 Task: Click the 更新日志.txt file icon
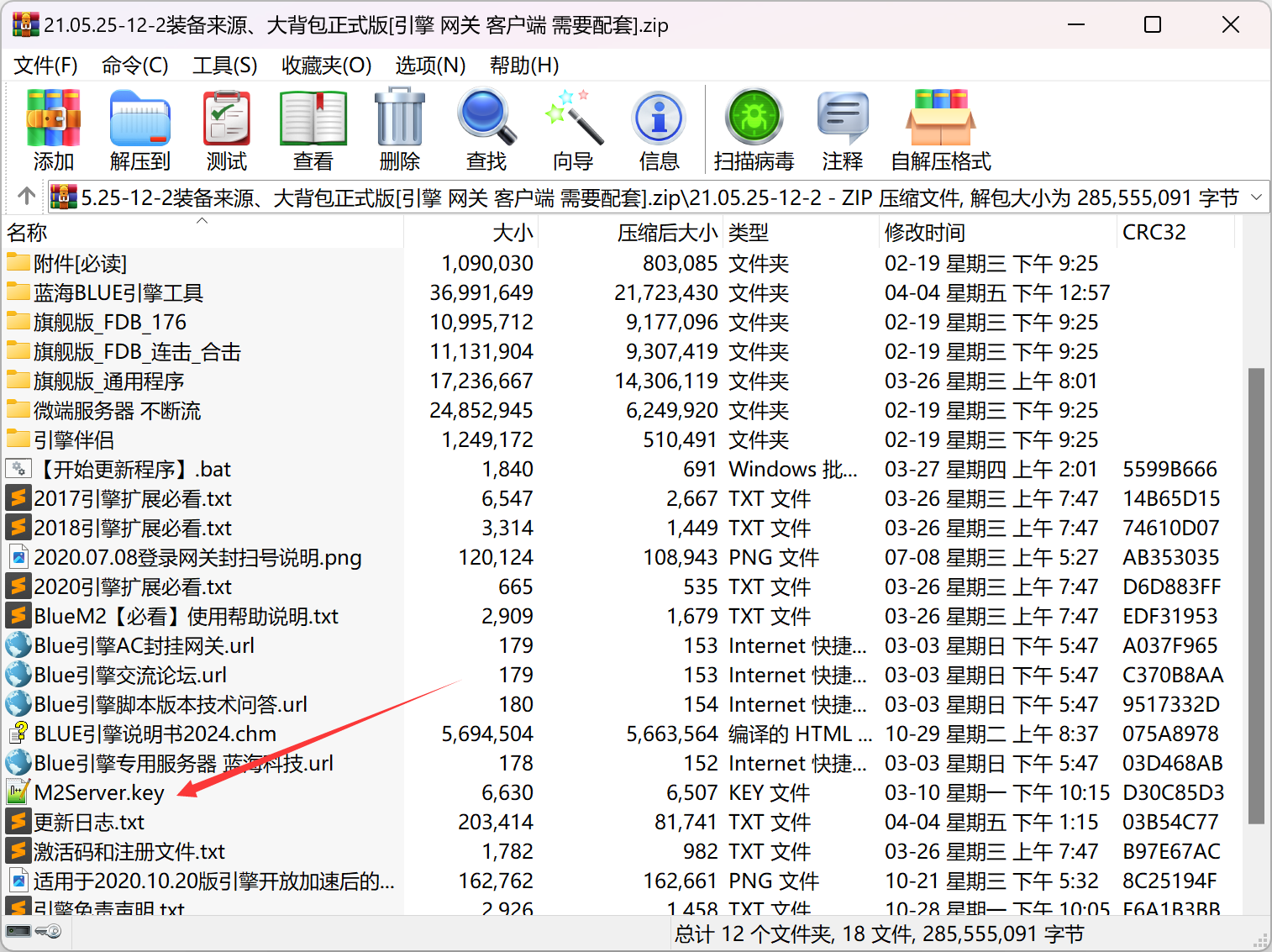pyautogui.click(x=18, y=822)
